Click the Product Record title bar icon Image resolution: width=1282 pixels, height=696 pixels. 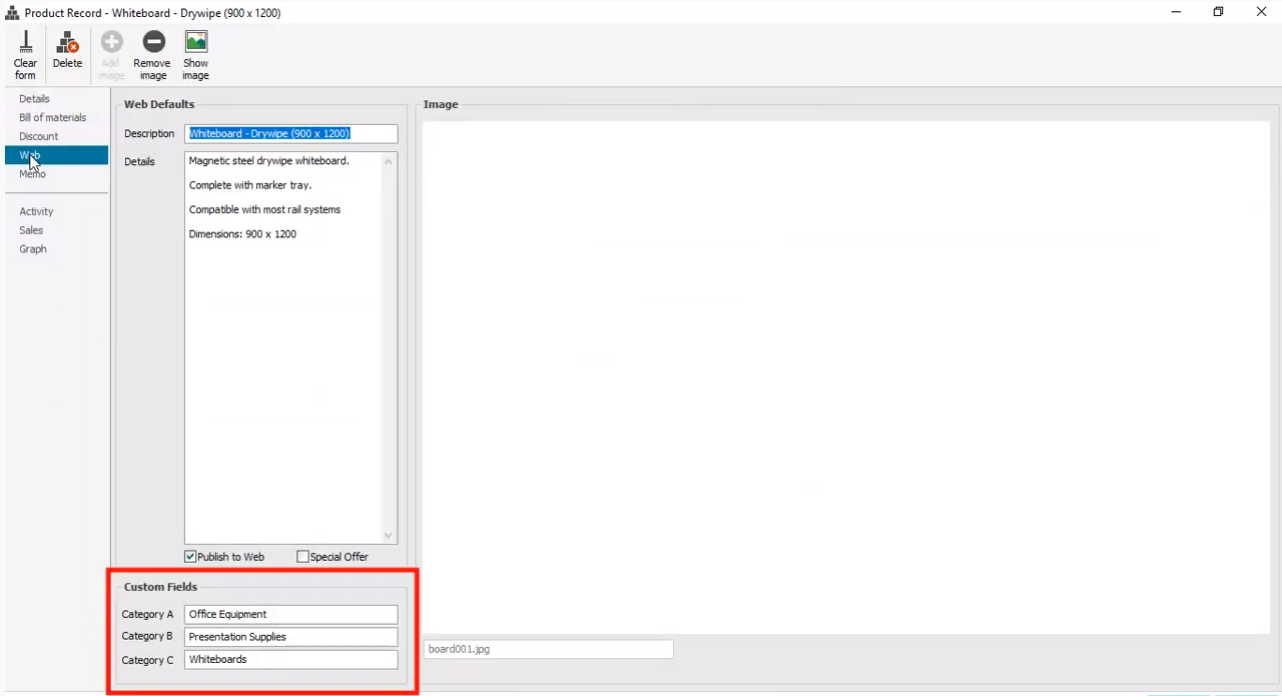point(12,13)
